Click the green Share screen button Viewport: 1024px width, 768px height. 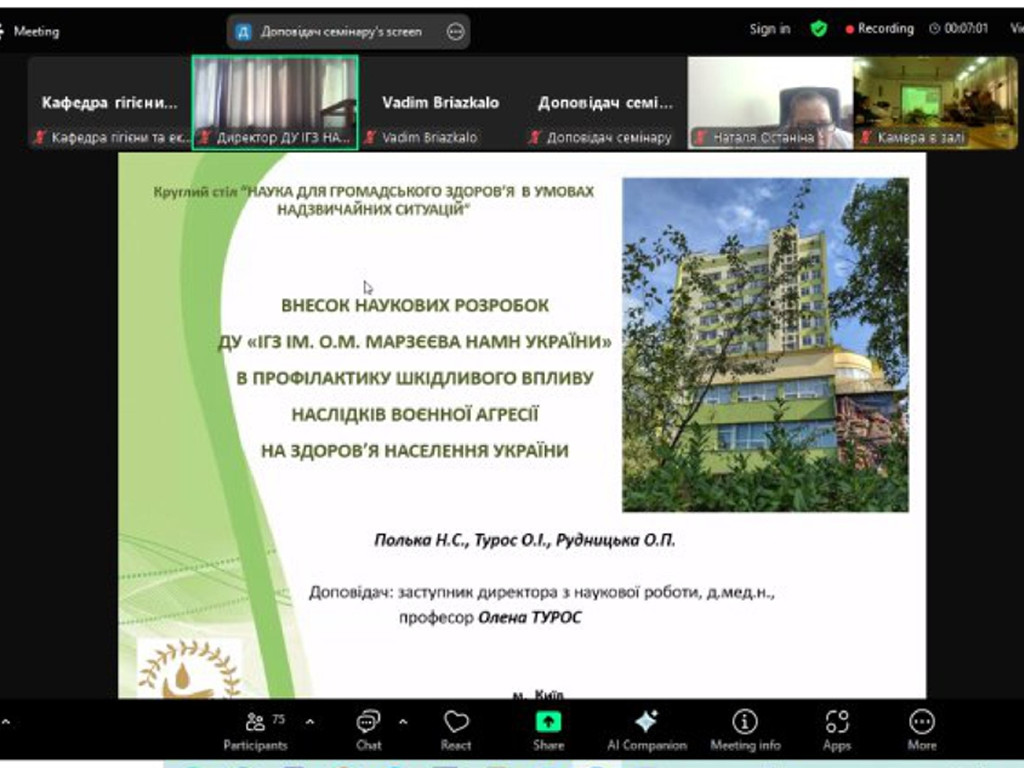(548, 731)
